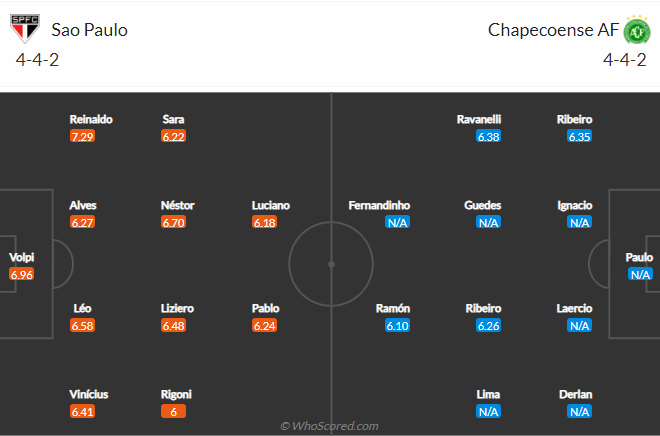
Task: Open the Sao Paulo team name link
Action: coord(89,30)
